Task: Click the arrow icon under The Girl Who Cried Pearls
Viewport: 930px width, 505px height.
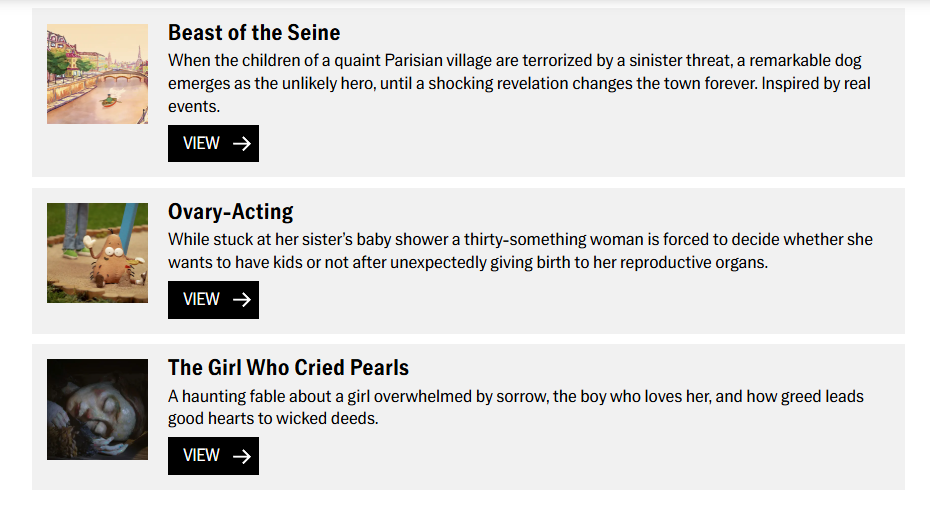Action: 241,456
